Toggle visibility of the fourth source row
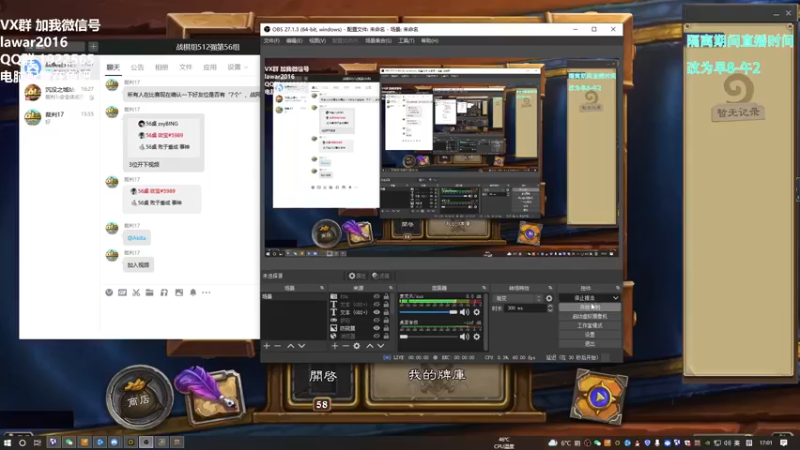This screenshot has height=450, width=800. pos(377,320)
